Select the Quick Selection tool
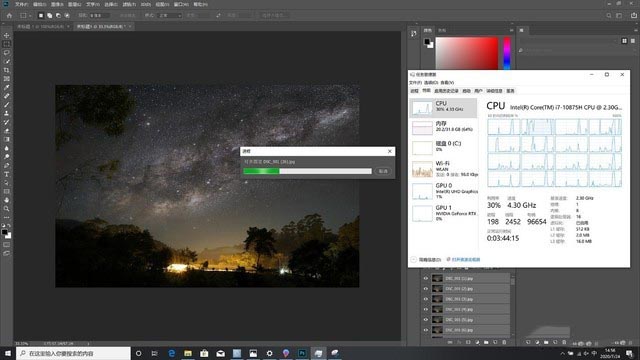 click(7, 61)
